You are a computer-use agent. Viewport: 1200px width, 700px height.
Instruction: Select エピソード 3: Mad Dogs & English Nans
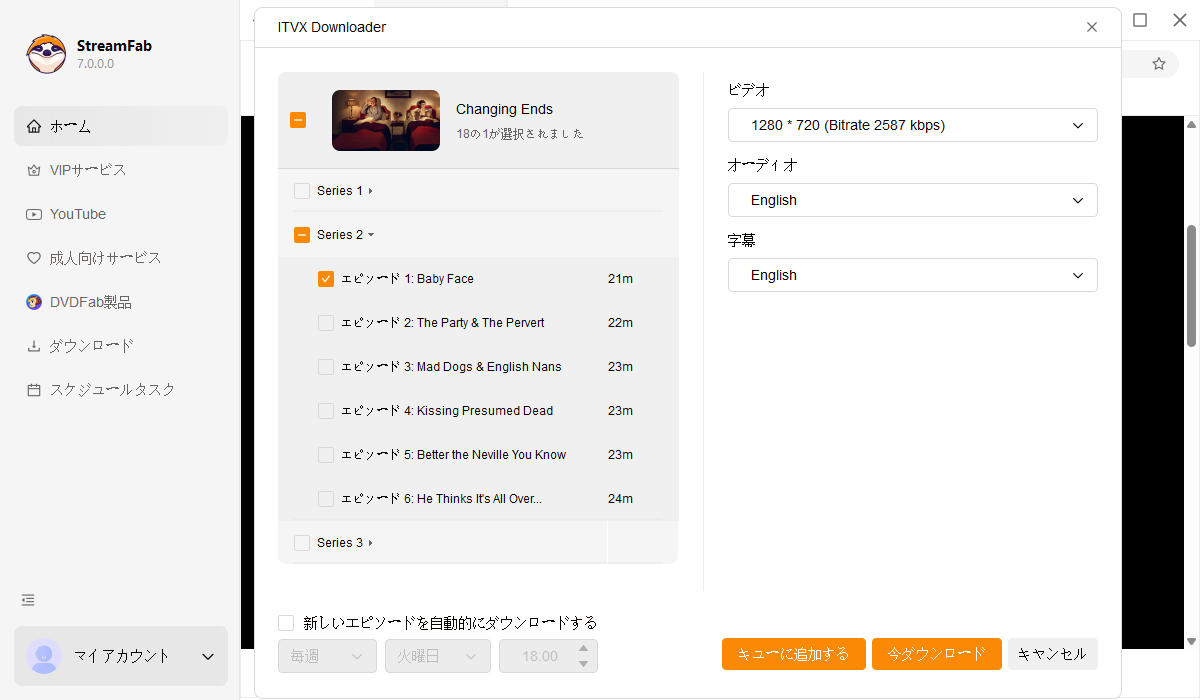click(325, 366)
